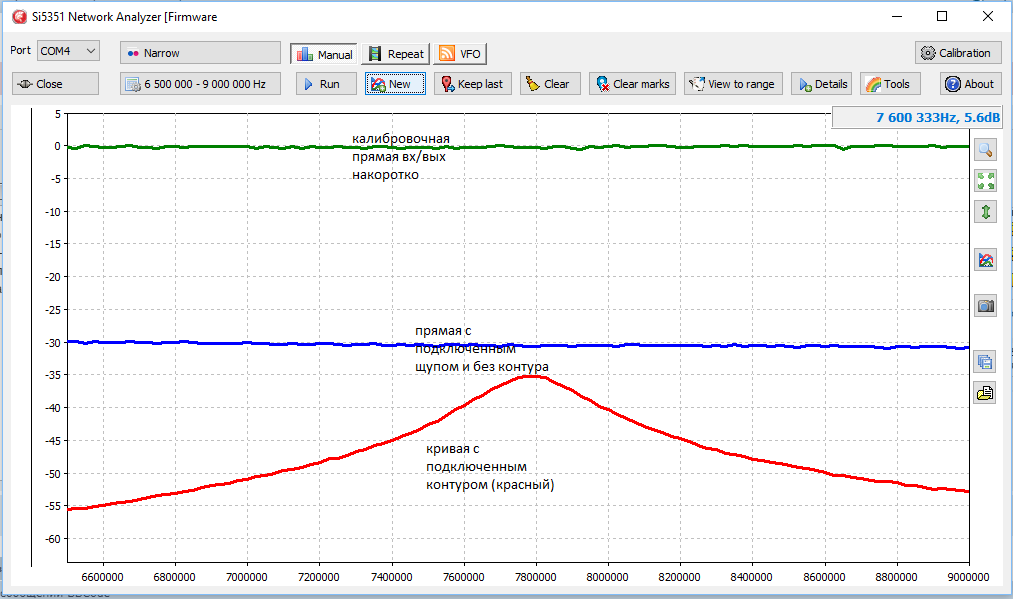Image resolution: width=1013 pixels, height=599 pixels.
Task: Click the Clear marks button
Action: click(632, 84)
